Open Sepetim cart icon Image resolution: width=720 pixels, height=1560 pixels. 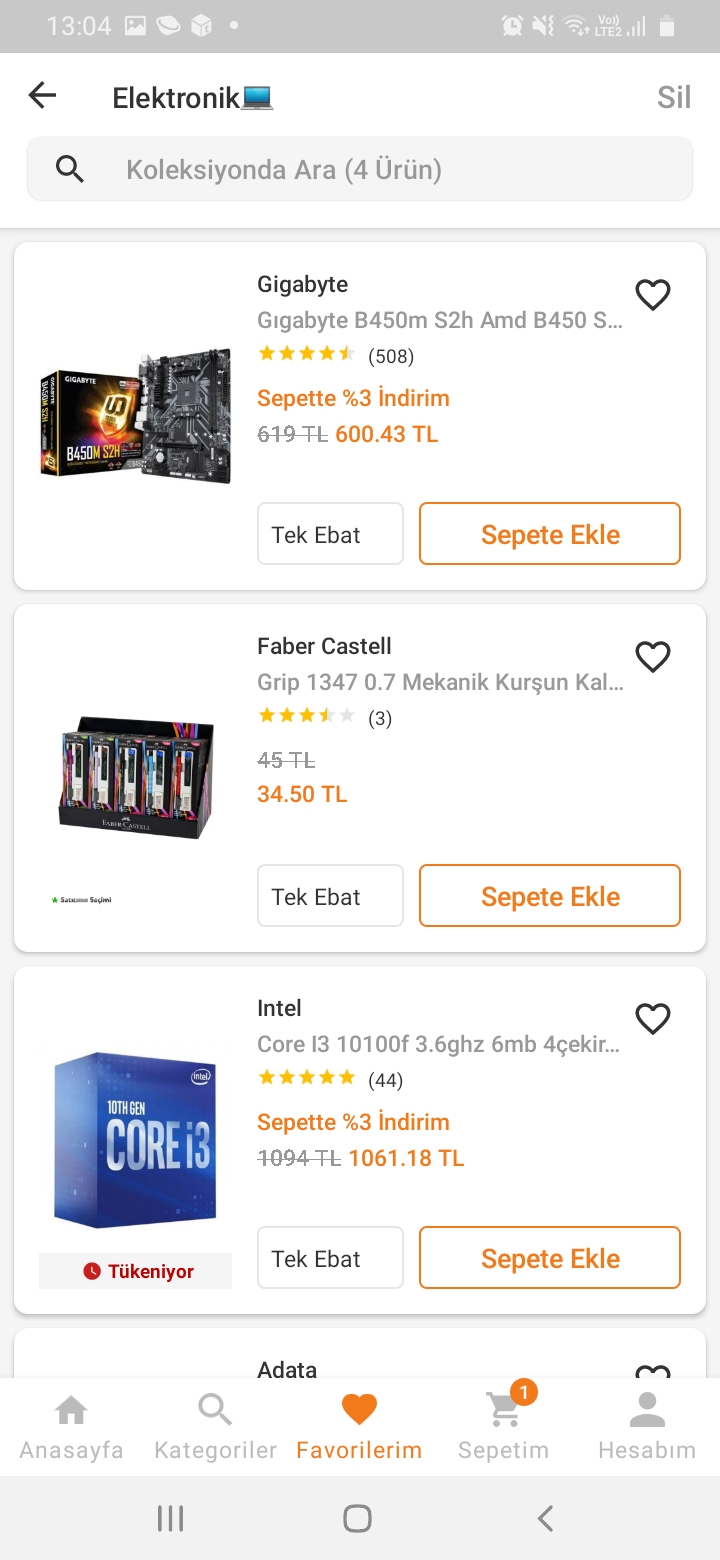(x=504, y=1412)
